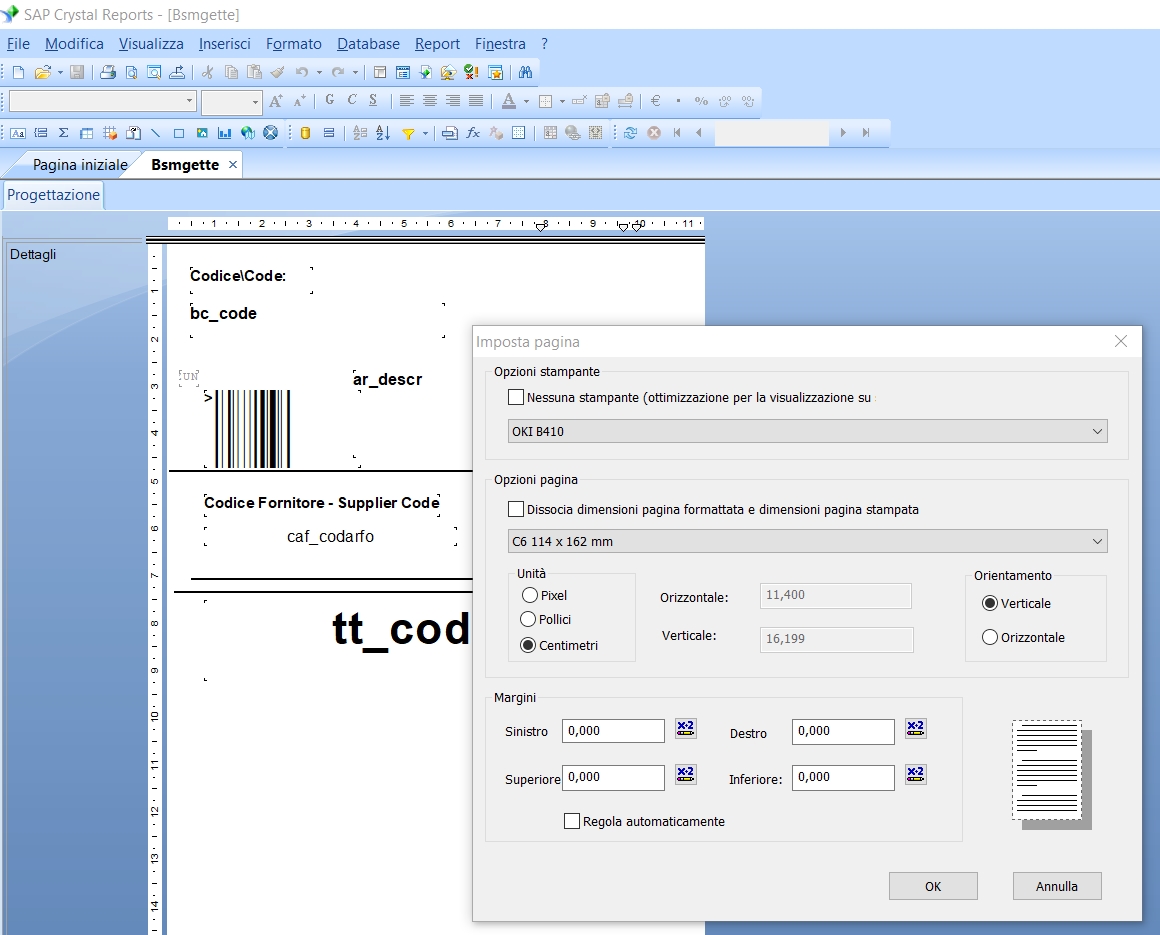The height and width of the screenshot is (935, 1160).
Task: Check the Regola automaticamente option
Action: (572, 821)
